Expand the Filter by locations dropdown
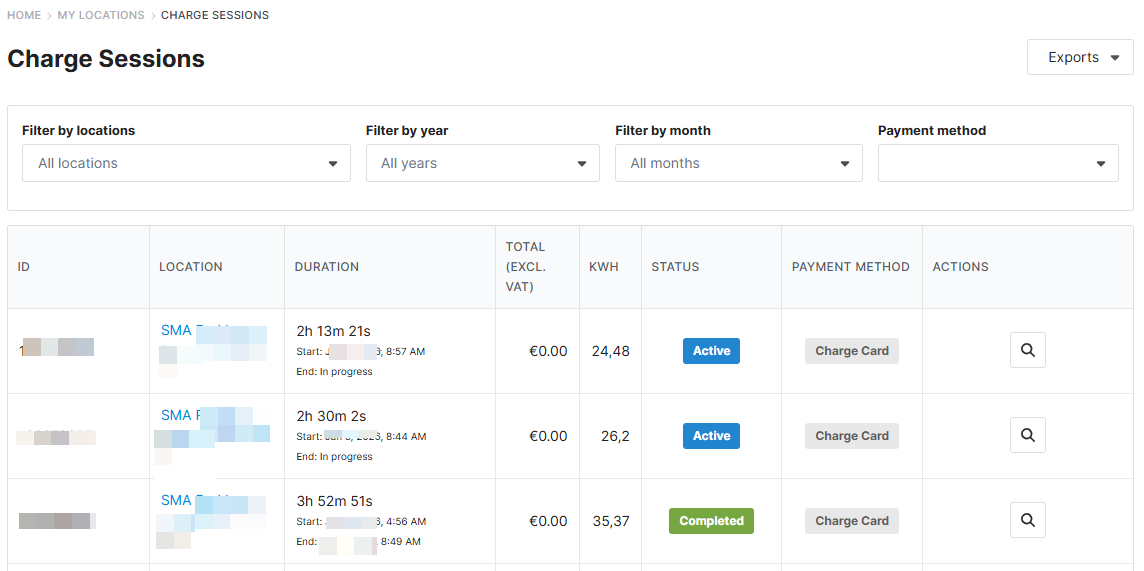Viewport: 1144px width, 571px height. tap(186, 163)
